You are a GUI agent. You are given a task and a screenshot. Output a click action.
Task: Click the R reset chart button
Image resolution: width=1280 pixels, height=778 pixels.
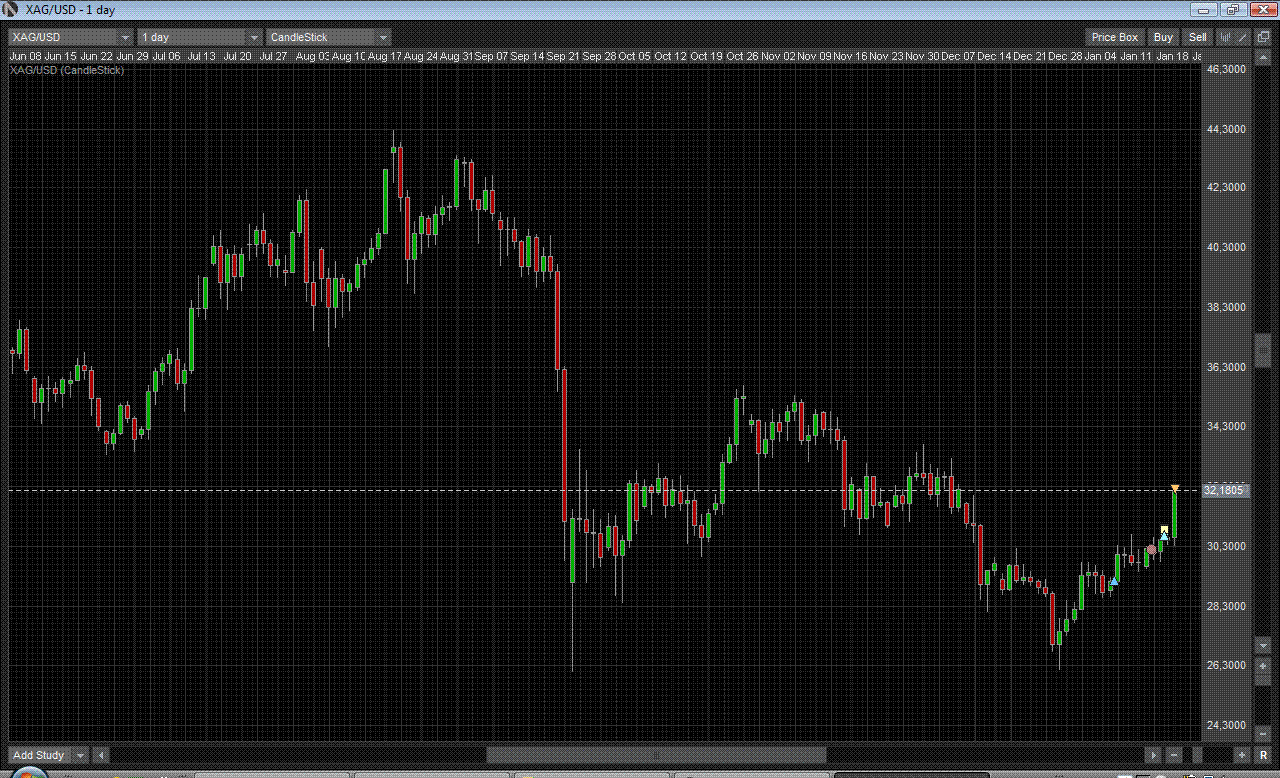tap(1263, 755)
